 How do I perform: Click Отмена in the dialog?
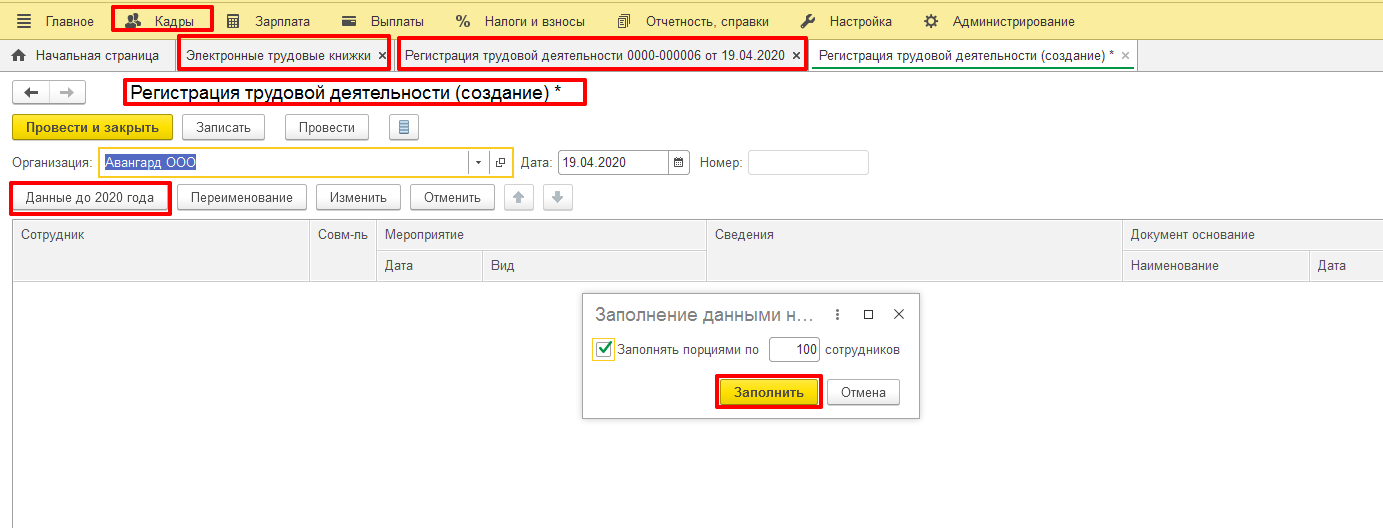[863, 392]
